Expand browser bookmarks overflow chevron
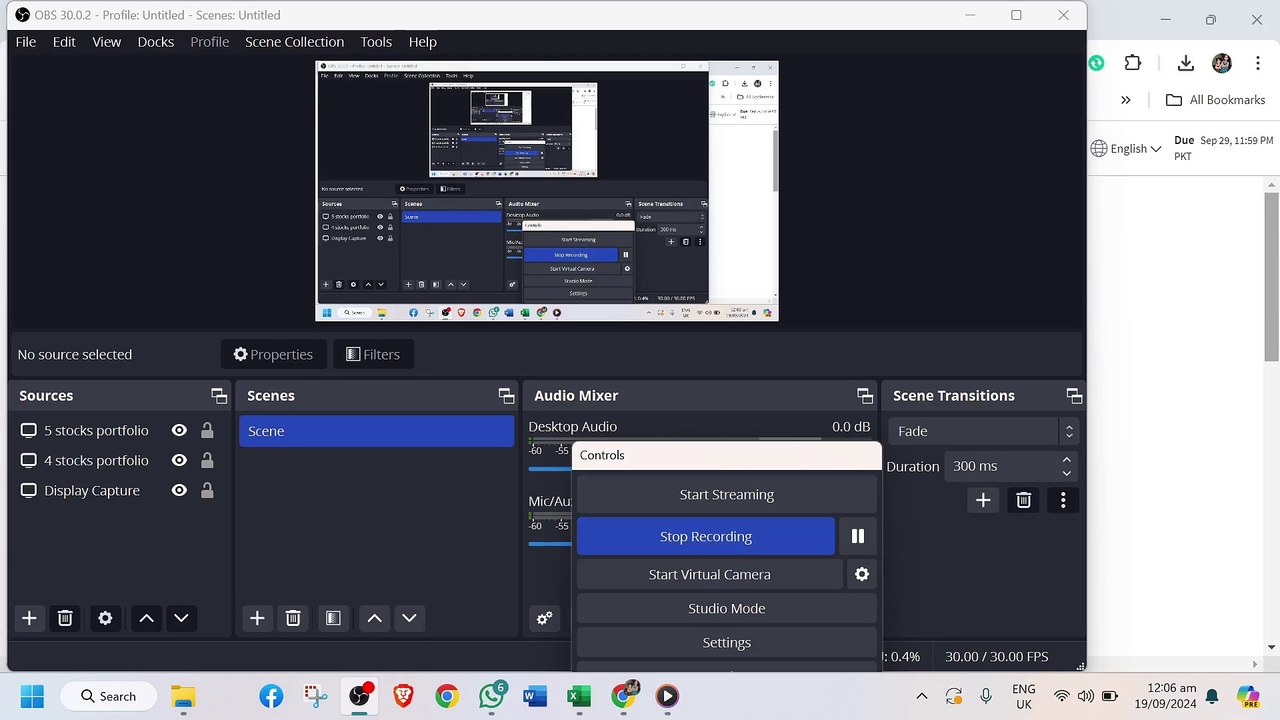The width and height of the screenshot is (1280, 720). [1126, 100]
